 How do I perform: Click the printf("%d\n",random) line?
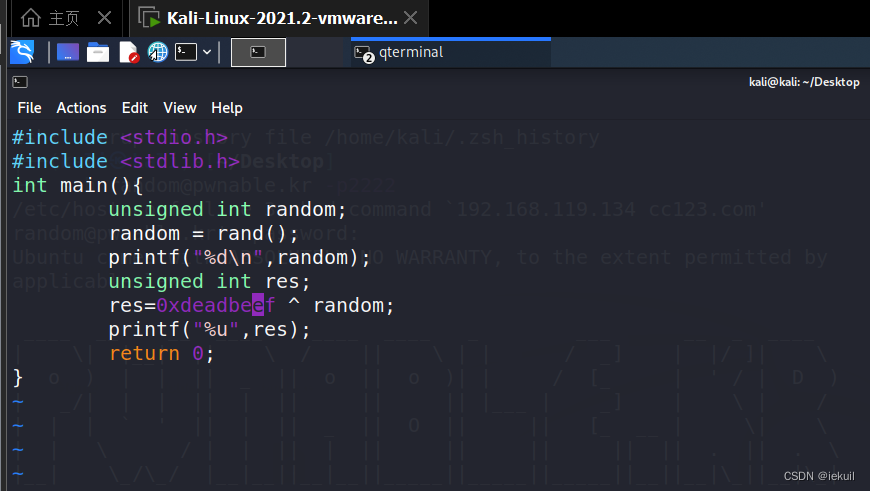239,257
